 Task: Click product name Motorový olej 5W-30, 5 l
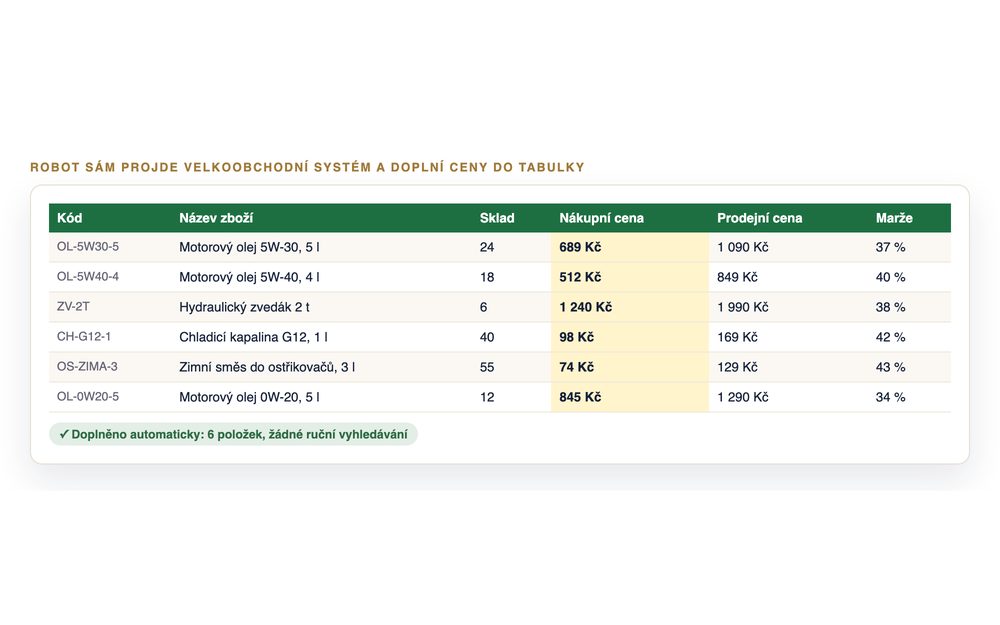(249, 247)
